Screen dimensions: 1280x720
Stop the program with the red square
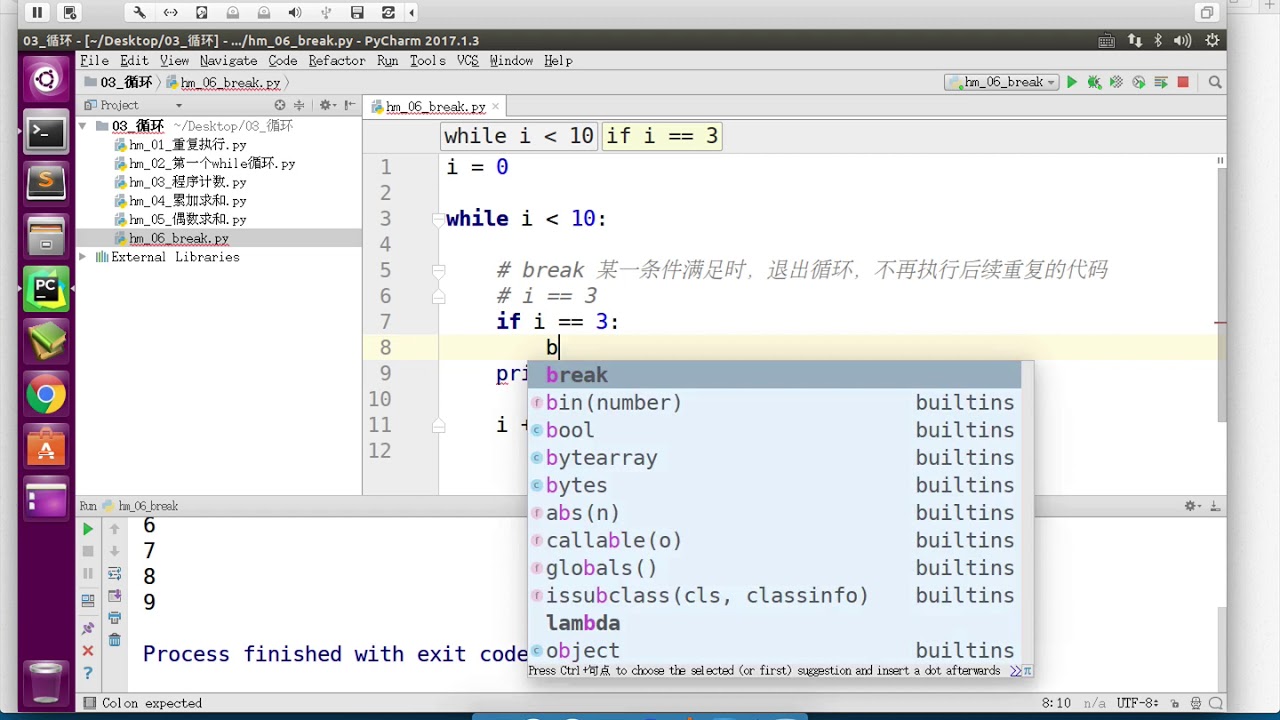point(1183,83)
